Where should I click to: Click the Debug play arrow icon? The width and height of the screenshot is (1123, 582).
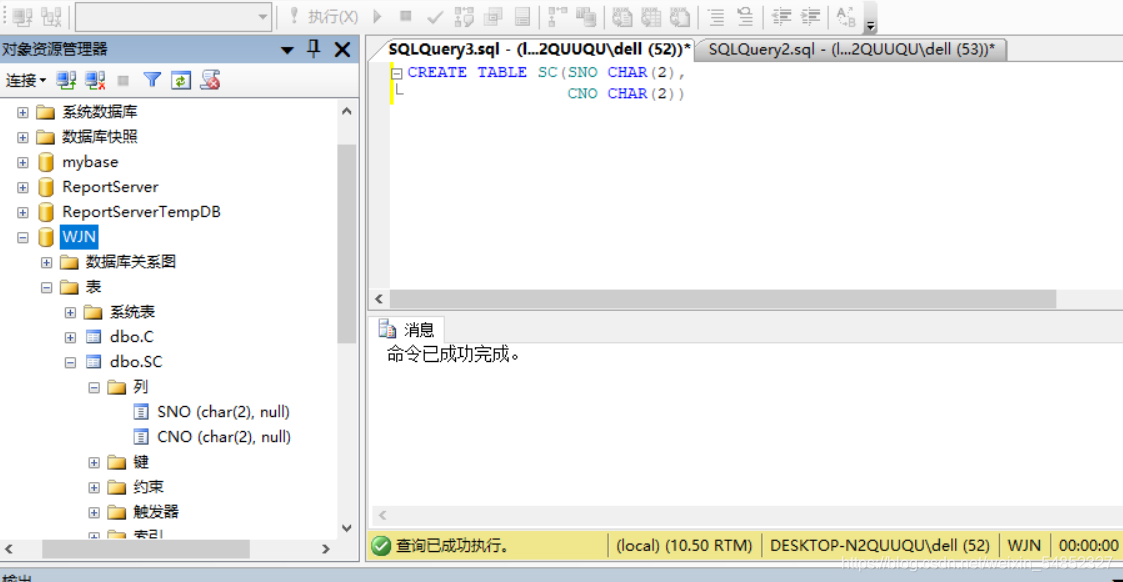pos(377,16)
